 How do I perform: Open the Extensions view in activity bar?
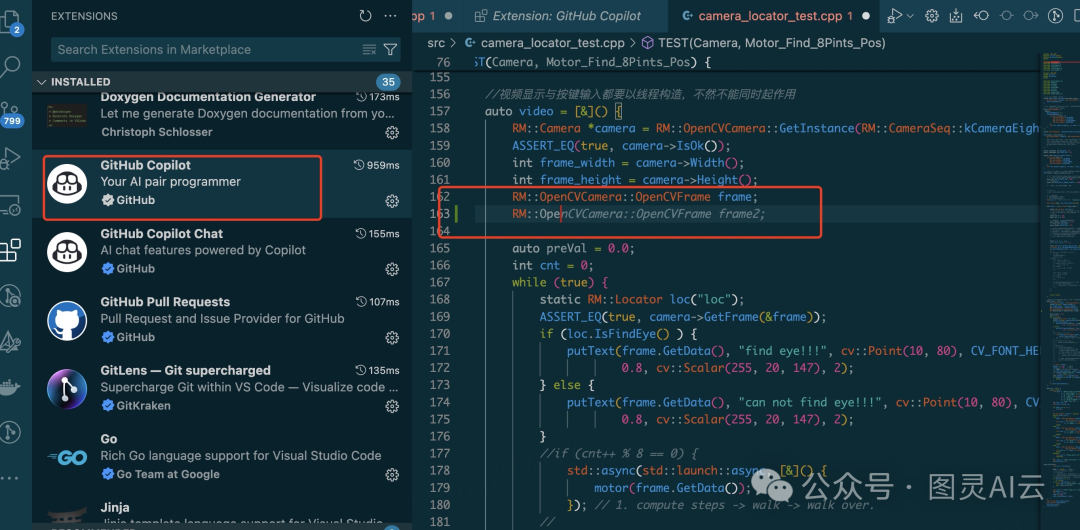[x=11, y=250]
